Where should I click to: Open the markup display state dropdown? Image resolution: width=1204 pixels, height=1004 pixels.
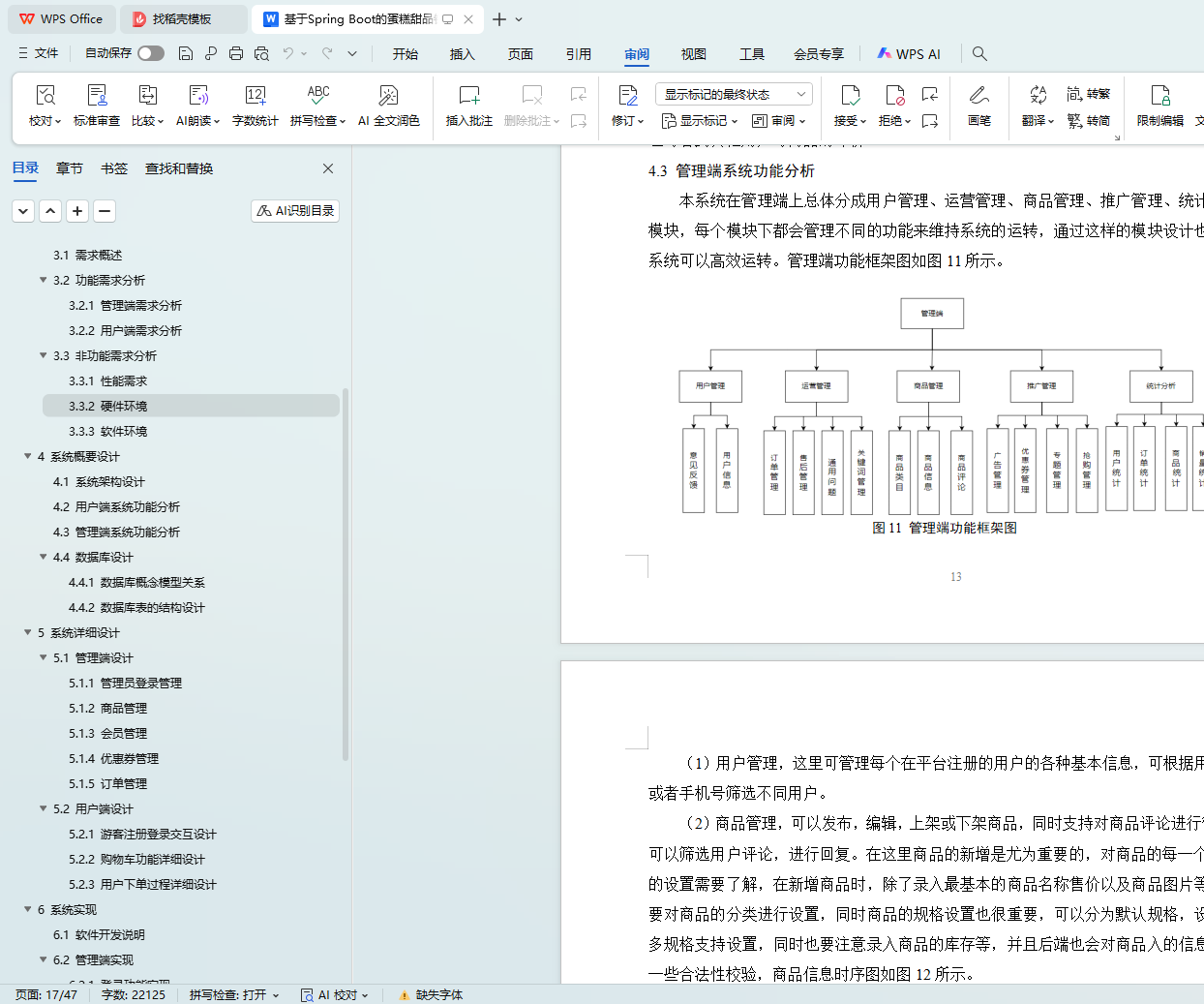[x=733, y=94]
